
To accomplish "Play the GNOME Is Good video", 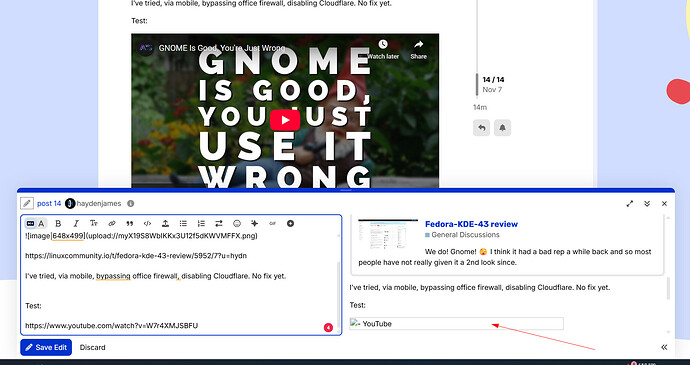I will (285, 120).
